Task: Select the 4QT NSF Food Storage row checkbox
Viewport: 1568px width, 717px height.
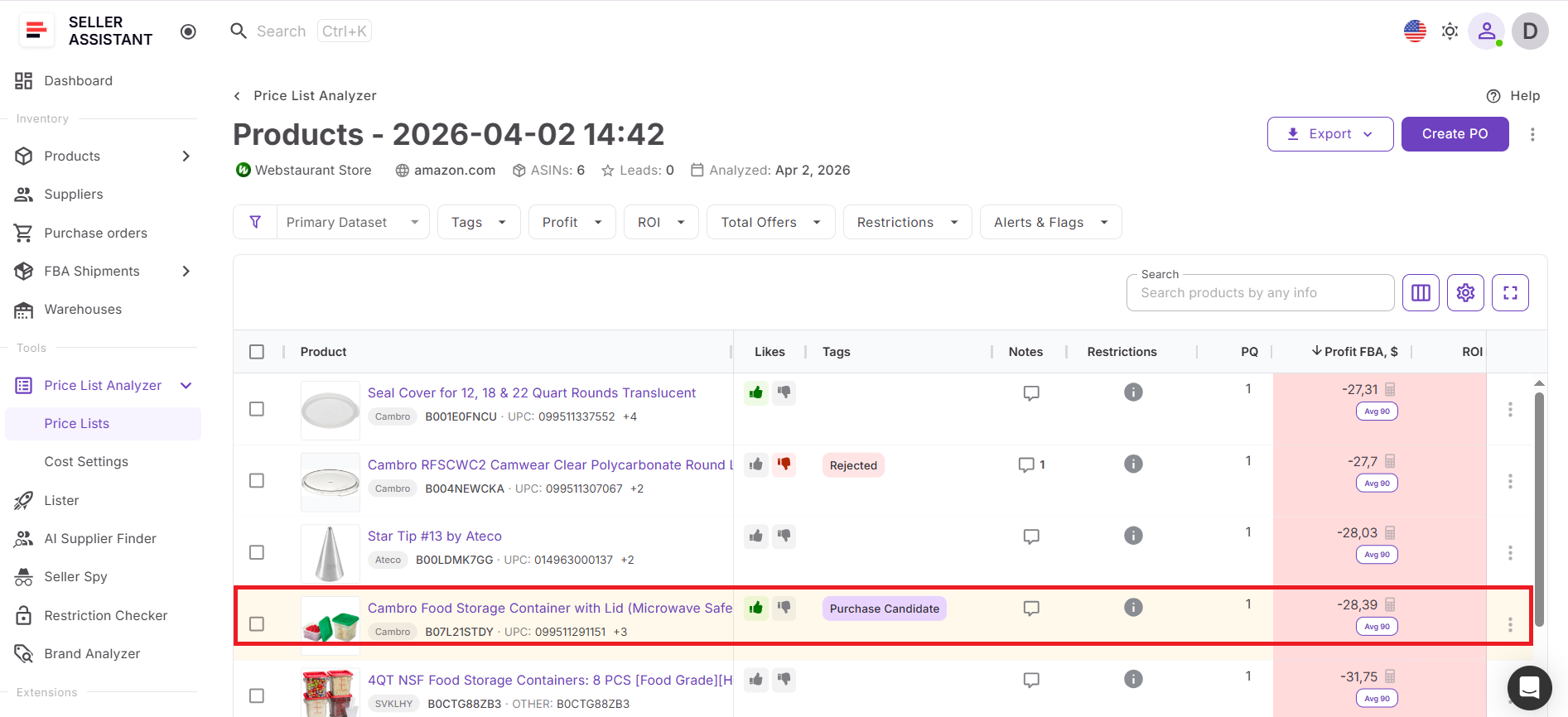Action: (257, 695)
